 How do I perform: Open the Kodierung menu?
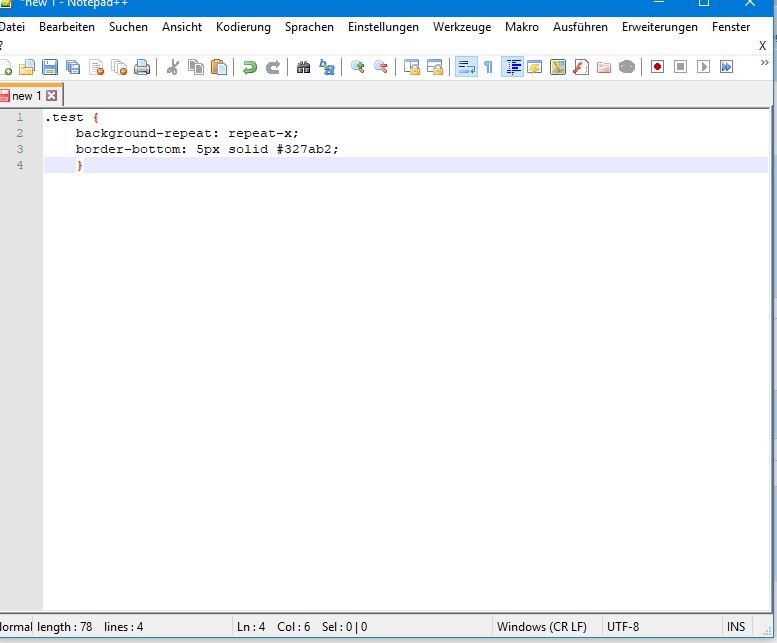tap(243, 27)
